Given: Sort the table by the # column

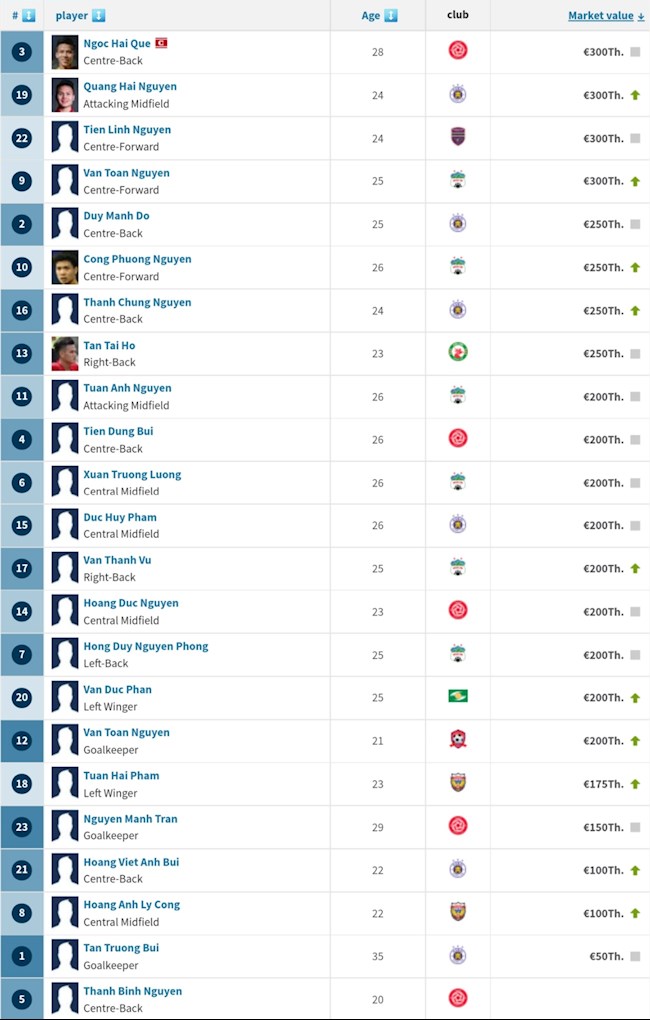Looking at the screenshot, I should coord(22,15).
